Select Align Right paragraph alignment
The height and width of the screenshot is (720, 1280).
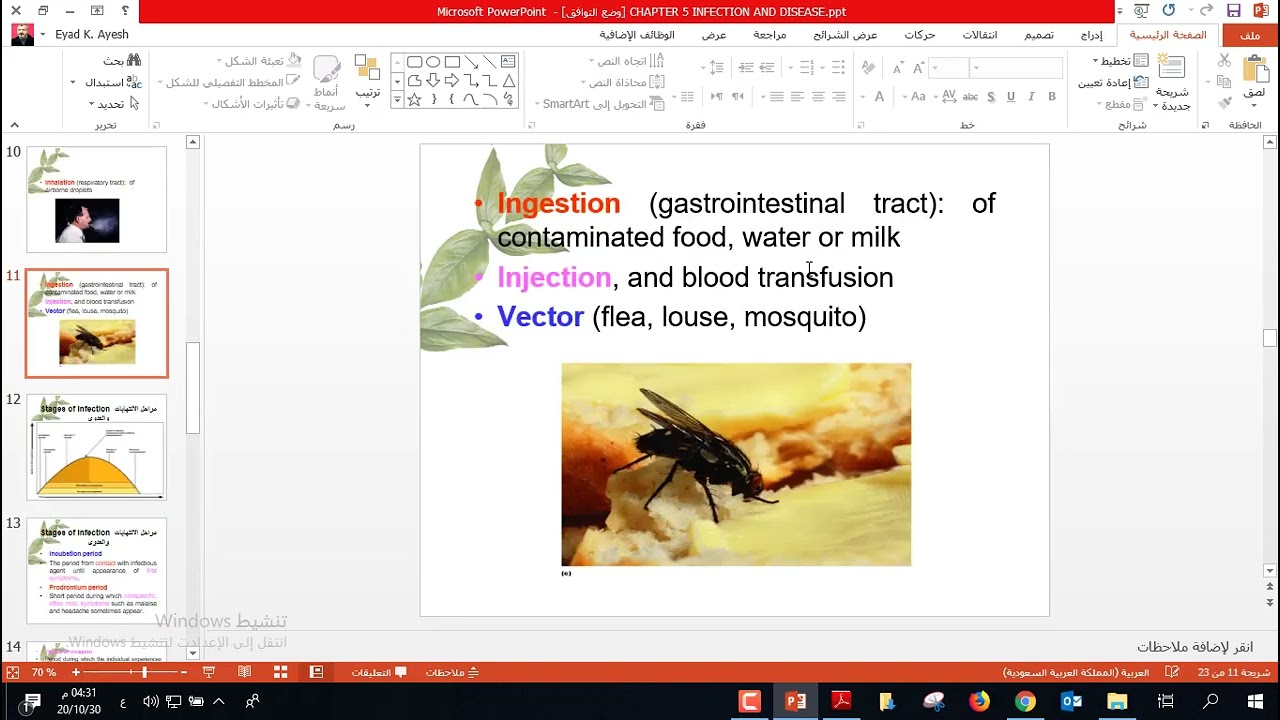(839, 97)
